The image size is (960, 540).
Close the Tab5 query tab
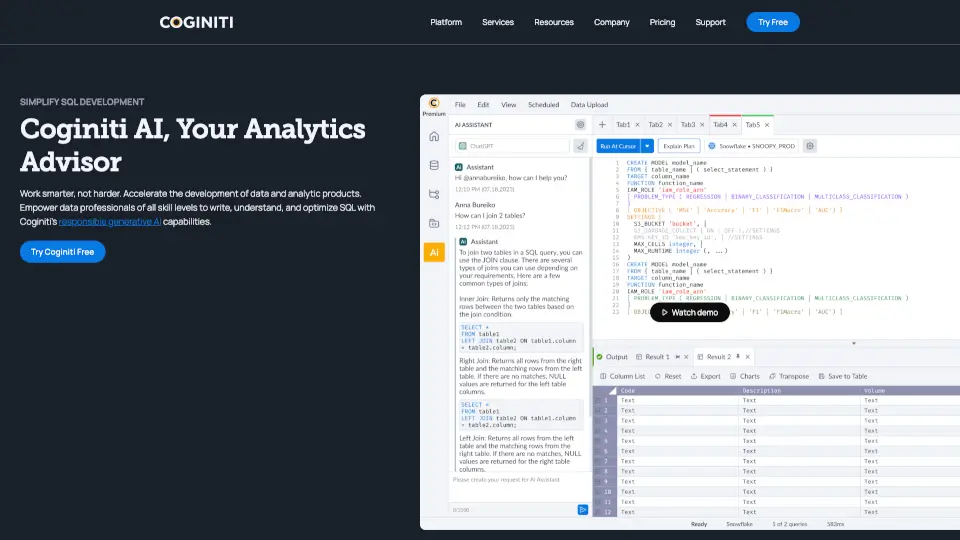click(766, 125)
